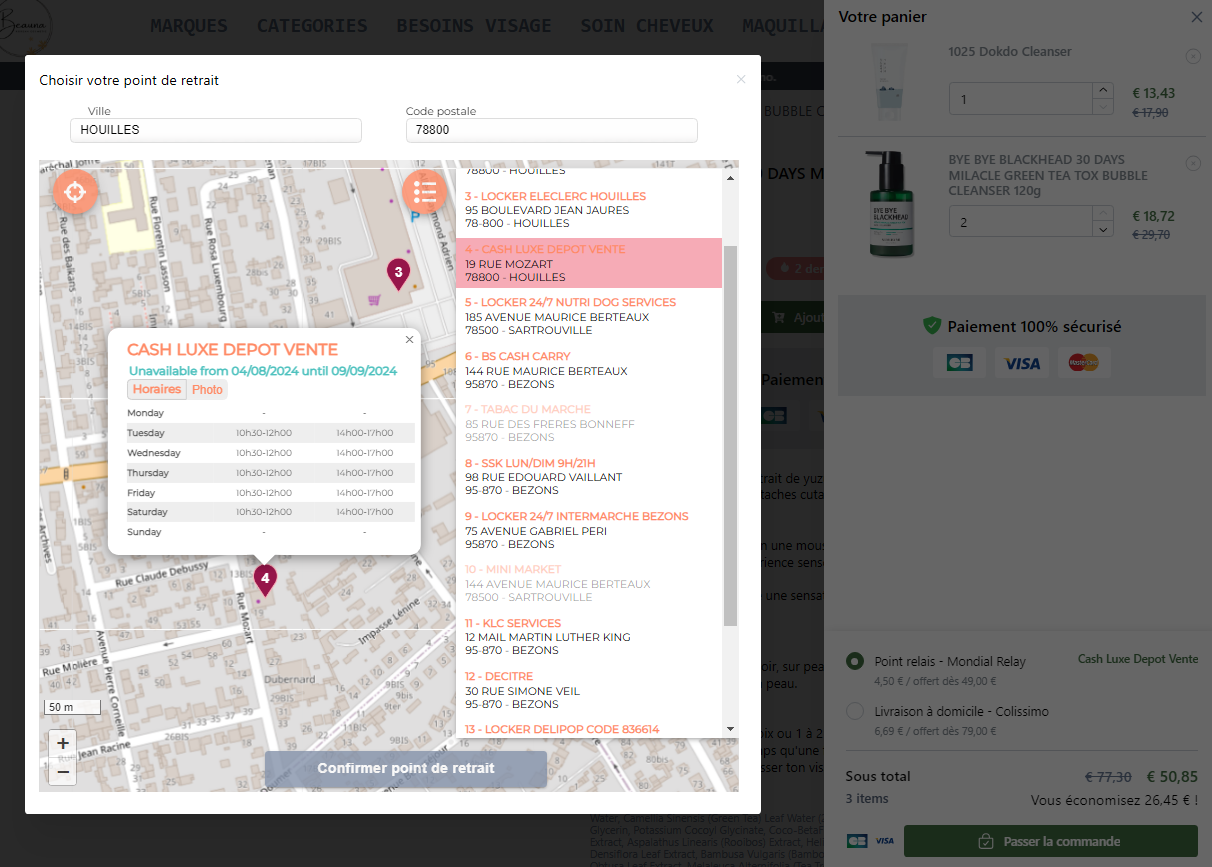Image resolution: width=1212 pixels, height=867 pixels.
Task: Select 11 - KLC Services relay
Action: click(x=589, y=637)
